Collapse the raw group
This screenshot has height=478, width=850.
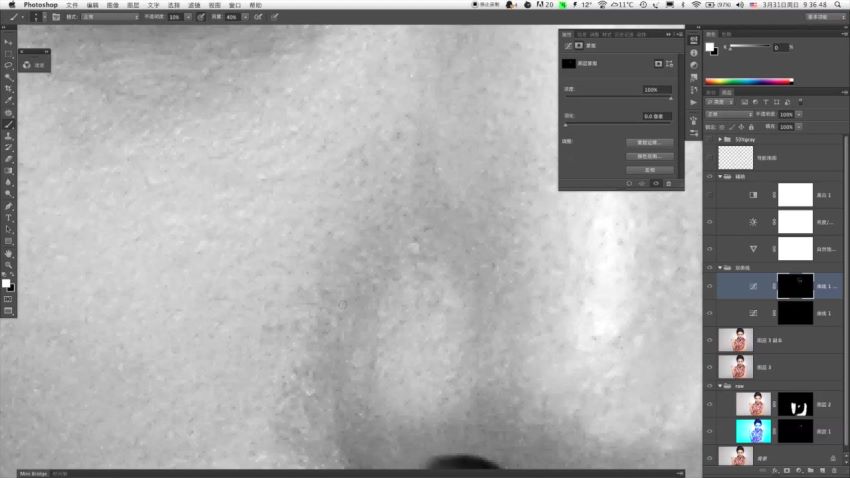coord(720,386)
